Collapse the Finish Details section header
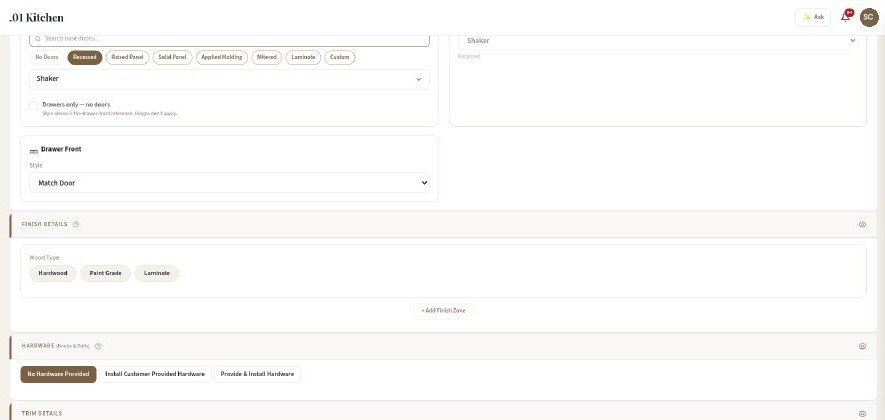 coord(444,224)
